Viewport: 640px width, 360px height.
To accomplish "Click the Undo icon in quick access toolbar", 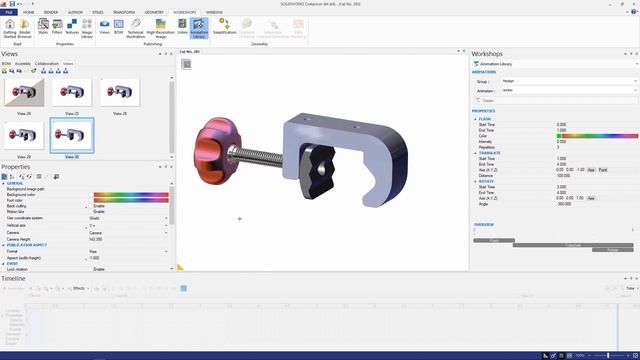I will 20,4.
